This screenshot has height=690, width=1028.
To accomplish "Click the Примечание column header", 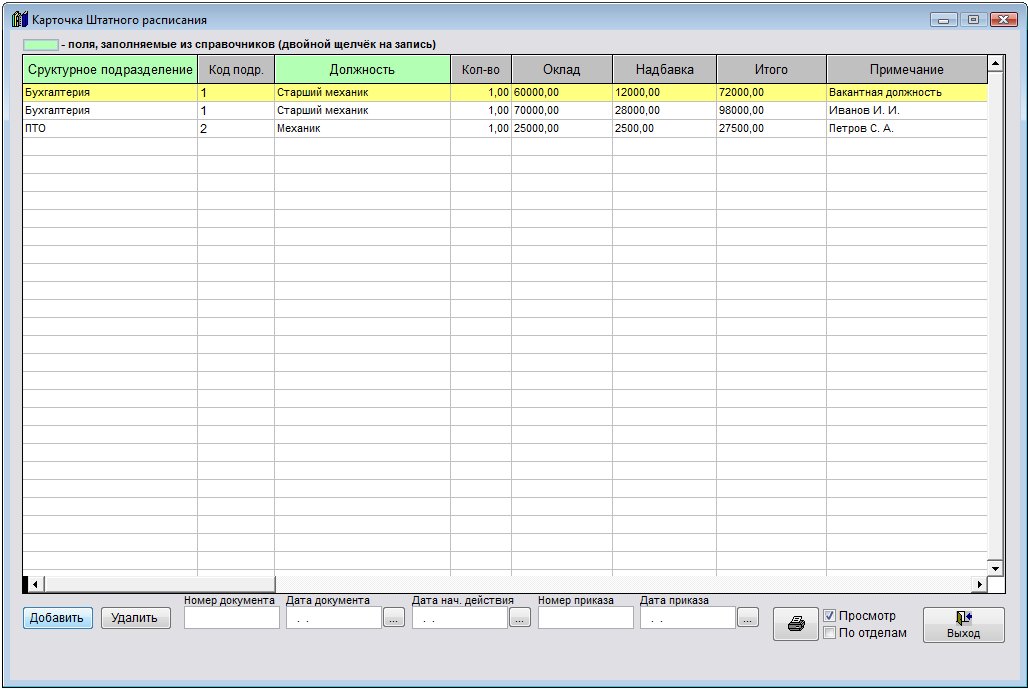I will pyautogui.click(x=907, y=70).
